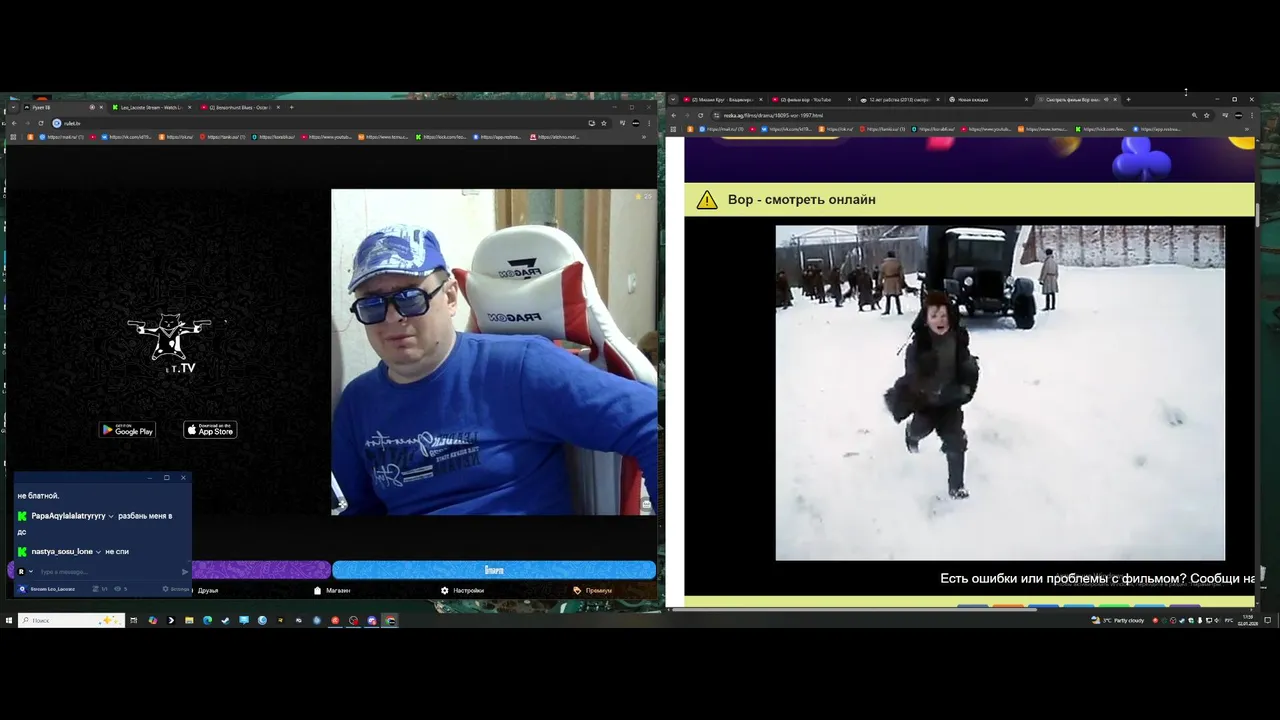Open the ok.ru bookmark in the right browser
Viewport: 1280px width, 720px height.
[836, 129]
